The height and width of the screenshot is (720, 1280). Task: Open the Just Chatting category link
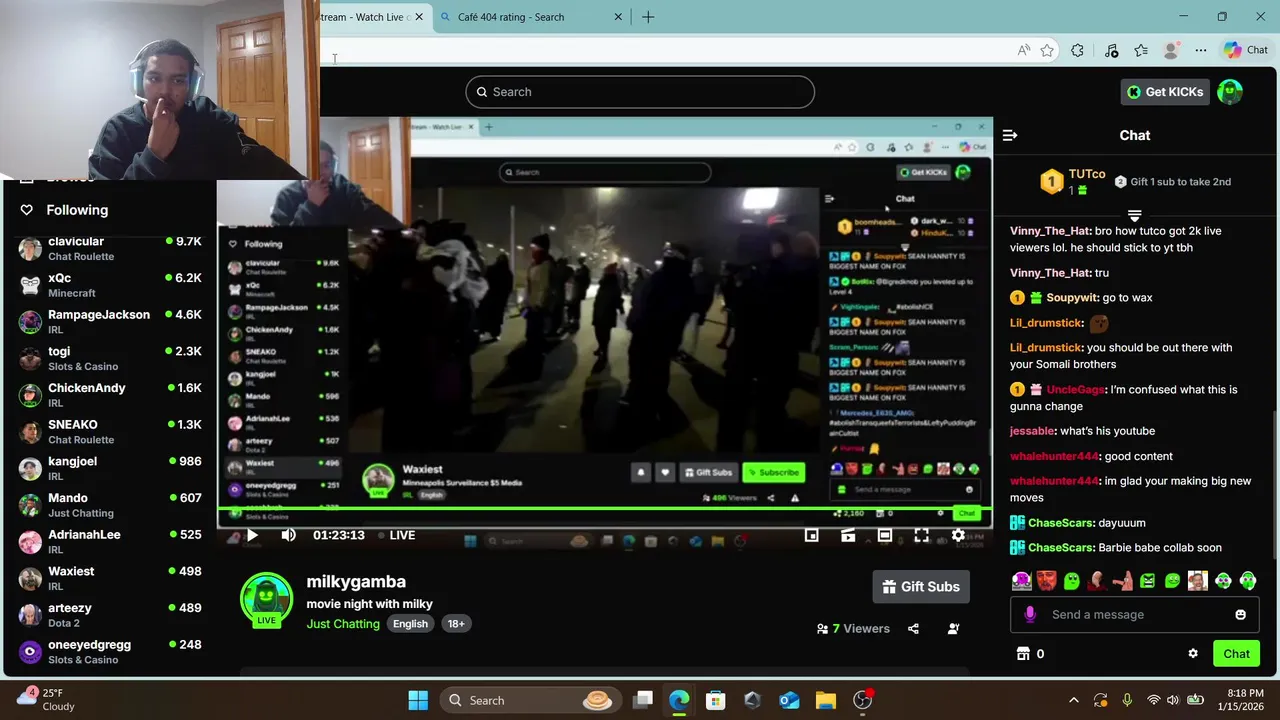pos(343,624)
